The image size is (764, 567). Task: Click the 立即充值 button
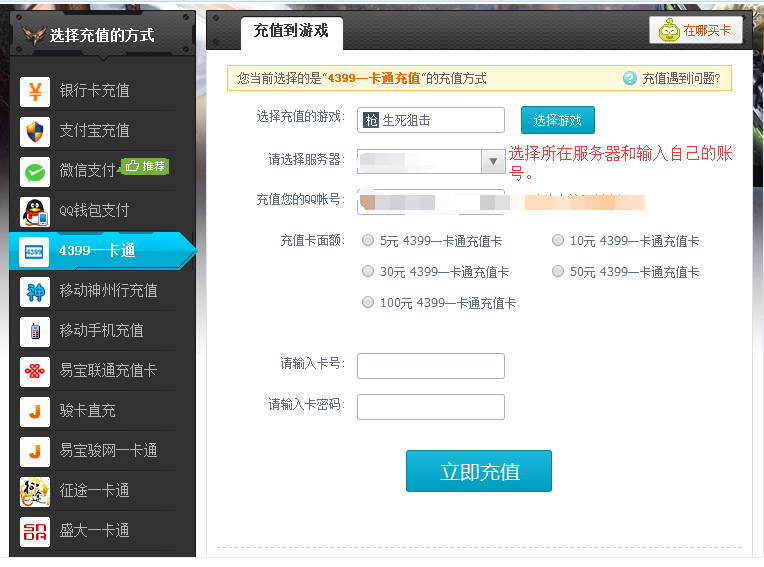(479, 471)
